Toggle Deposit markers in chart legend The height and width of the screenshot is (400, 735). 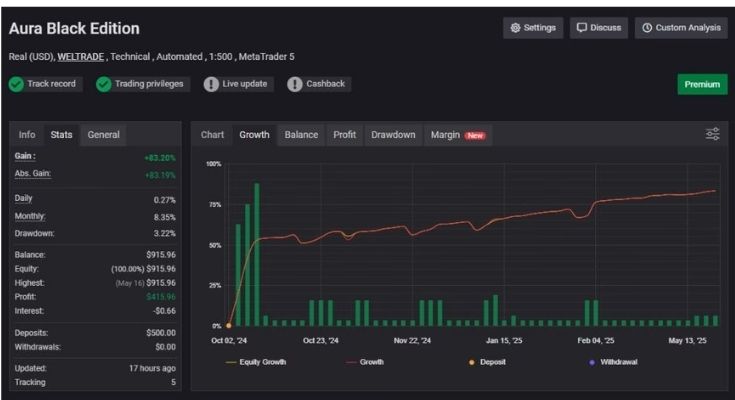pyautogui.click(x=487, y=362)
